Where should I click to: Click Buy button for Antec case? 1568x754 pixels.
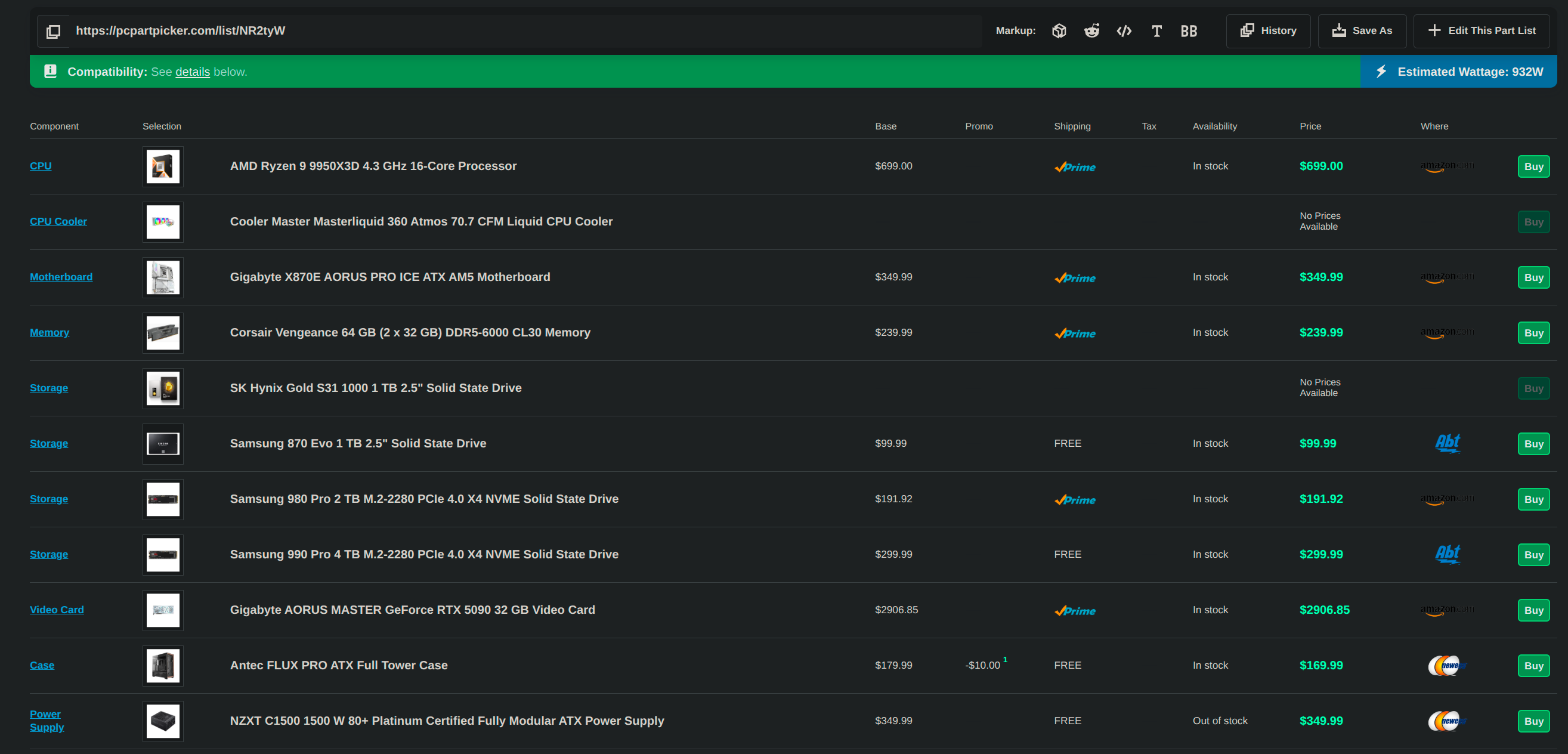(1533, 666)
